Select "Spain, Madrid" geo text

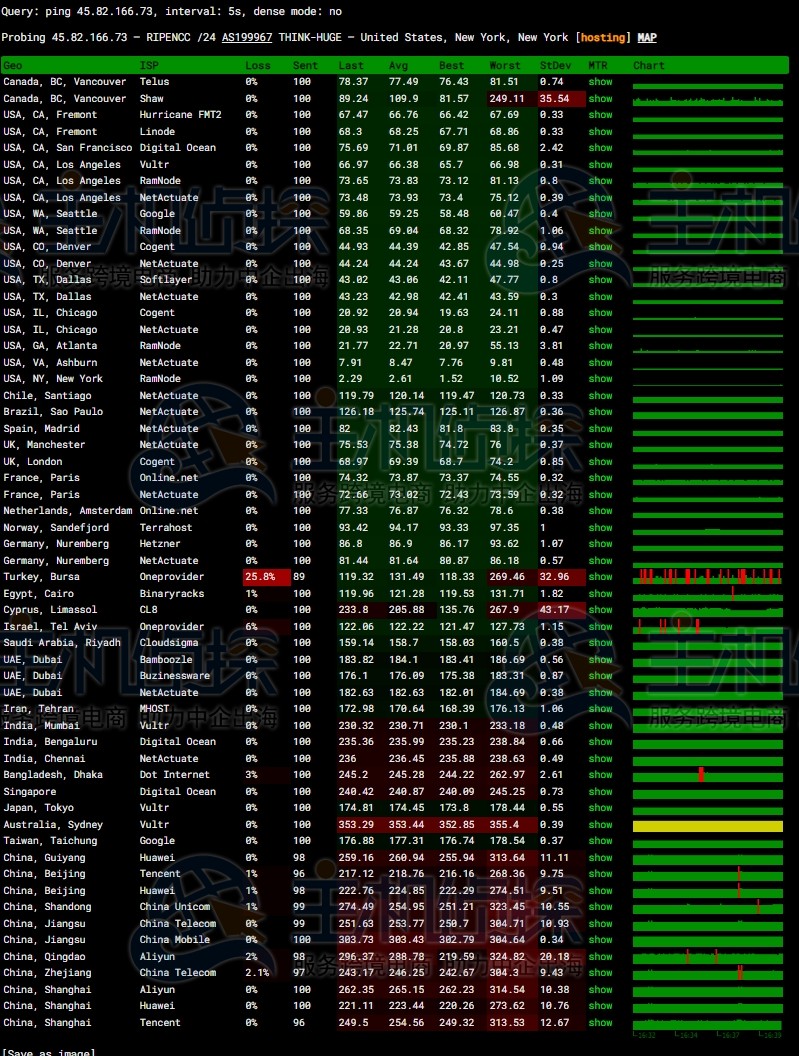(41, 428)
